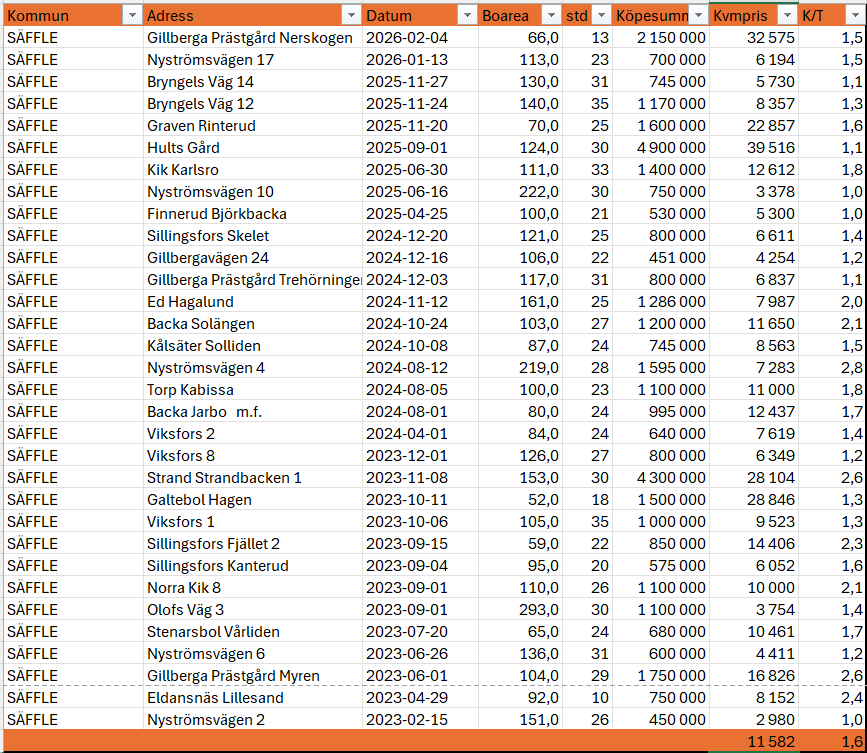Screen dimensions: 867x753
Task: Select the "Eldansnäs Lillesand" address cell
Action: 253,698
